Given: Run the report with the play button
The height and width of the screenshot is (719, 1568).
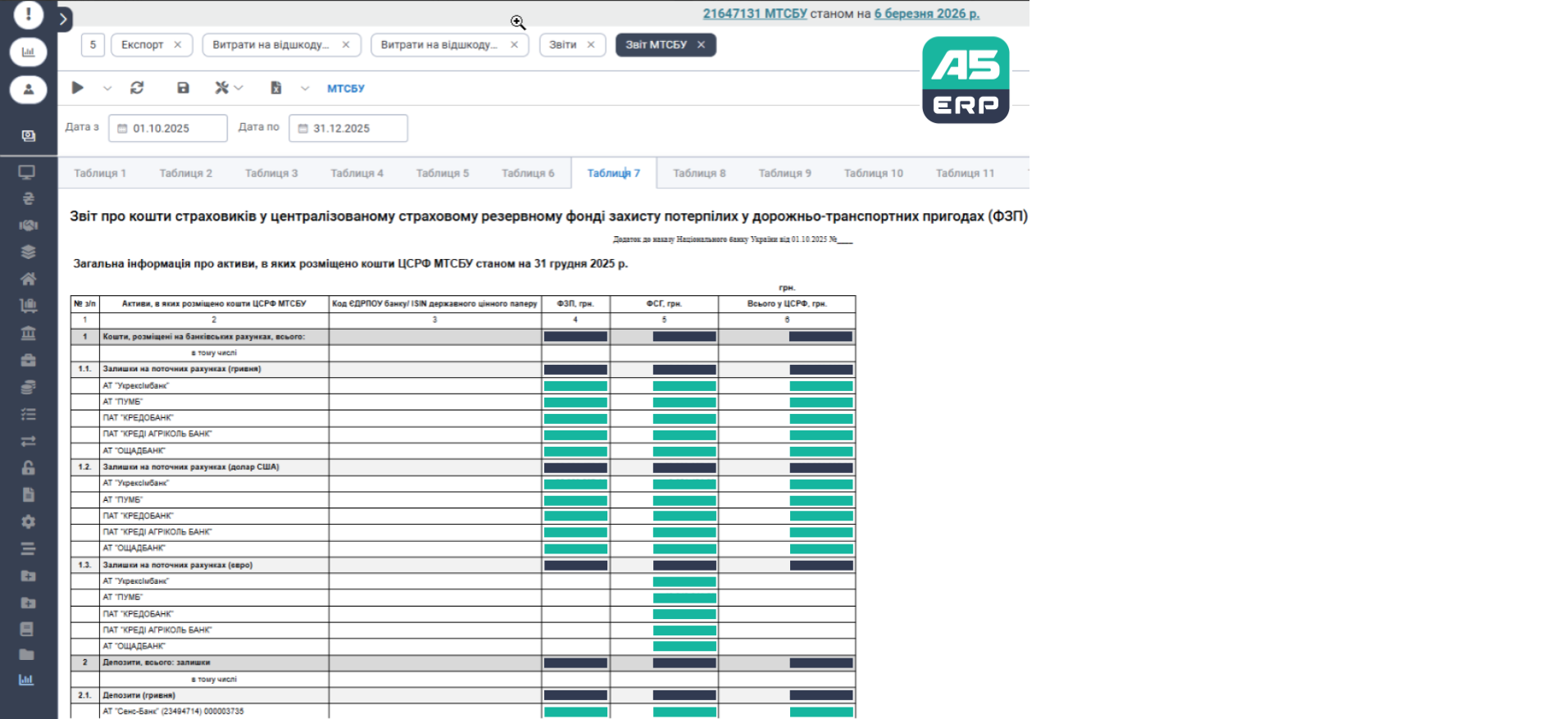Looking at the screenshot, I should click(78, 88).
